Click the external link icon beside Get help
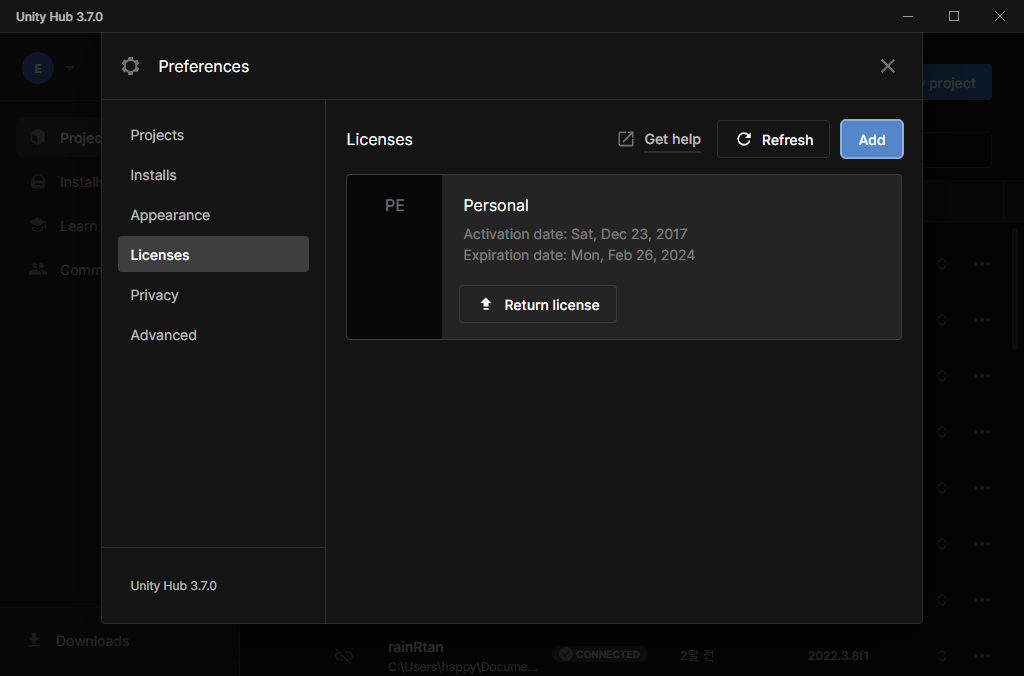This screenshot has width=1024, height=676. [x=626, y=139]
